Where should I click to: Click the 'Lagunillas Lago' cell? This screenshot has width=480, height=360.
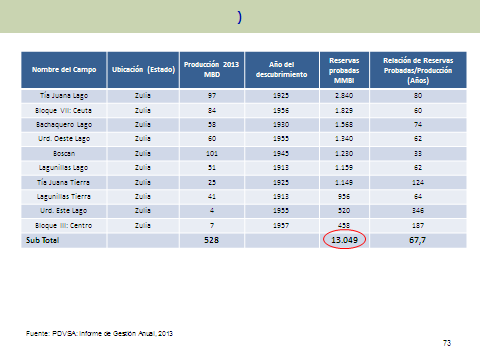point(63,168)
